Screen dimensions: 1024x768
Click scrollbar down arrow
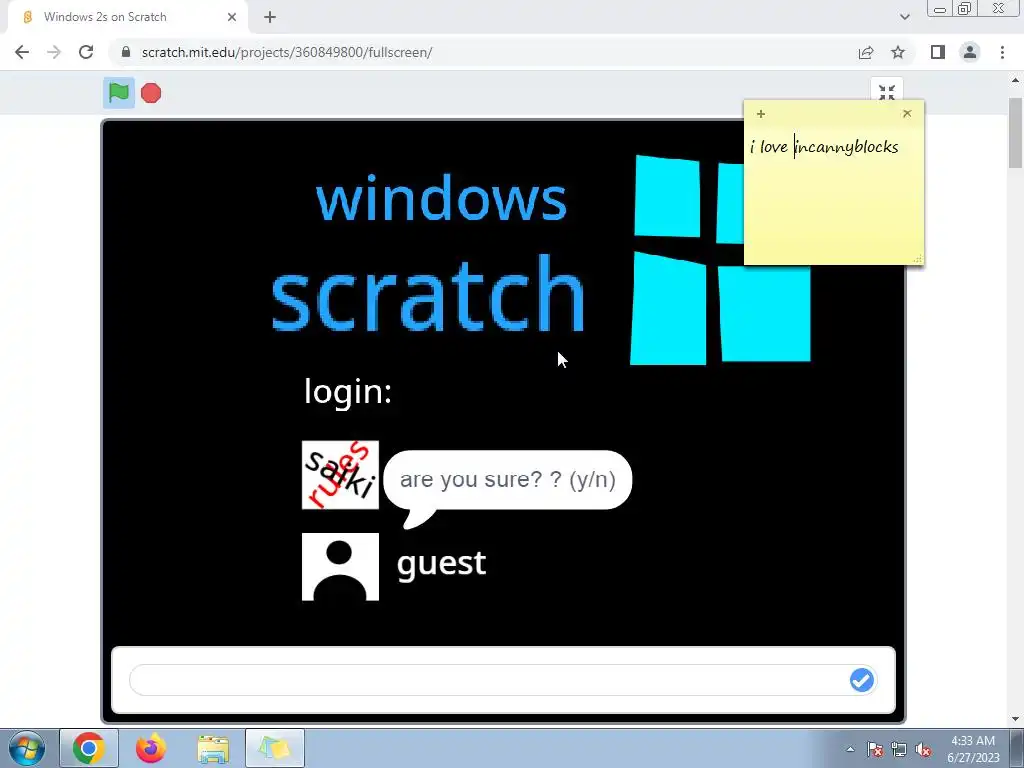pyautogui.click(x=1016, y=719)
